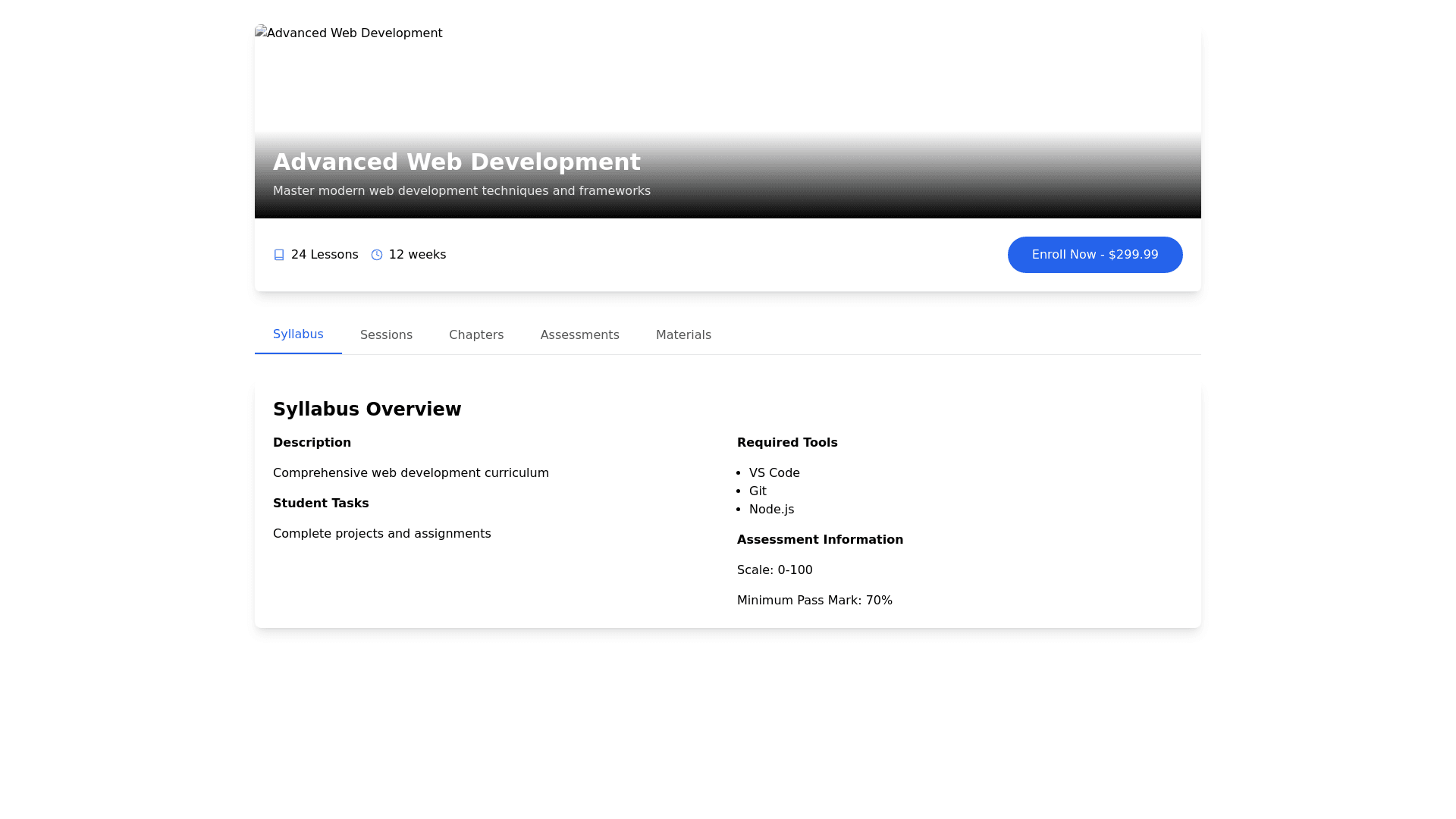
Task: Click the broken course image icon
Action: (261, 32)
